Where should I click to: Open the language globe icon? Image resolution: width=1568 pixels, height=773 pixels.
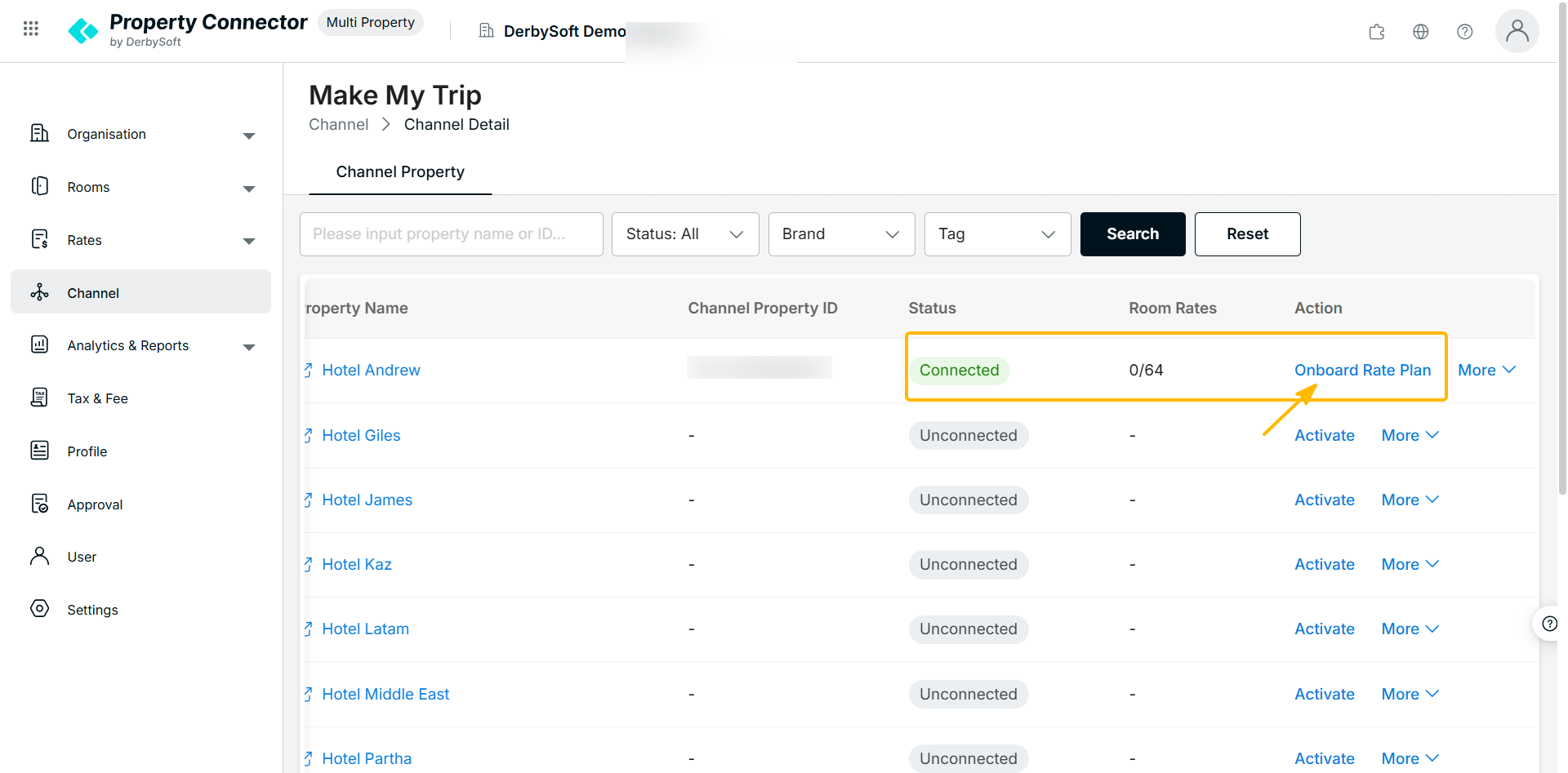point(1421,32)
